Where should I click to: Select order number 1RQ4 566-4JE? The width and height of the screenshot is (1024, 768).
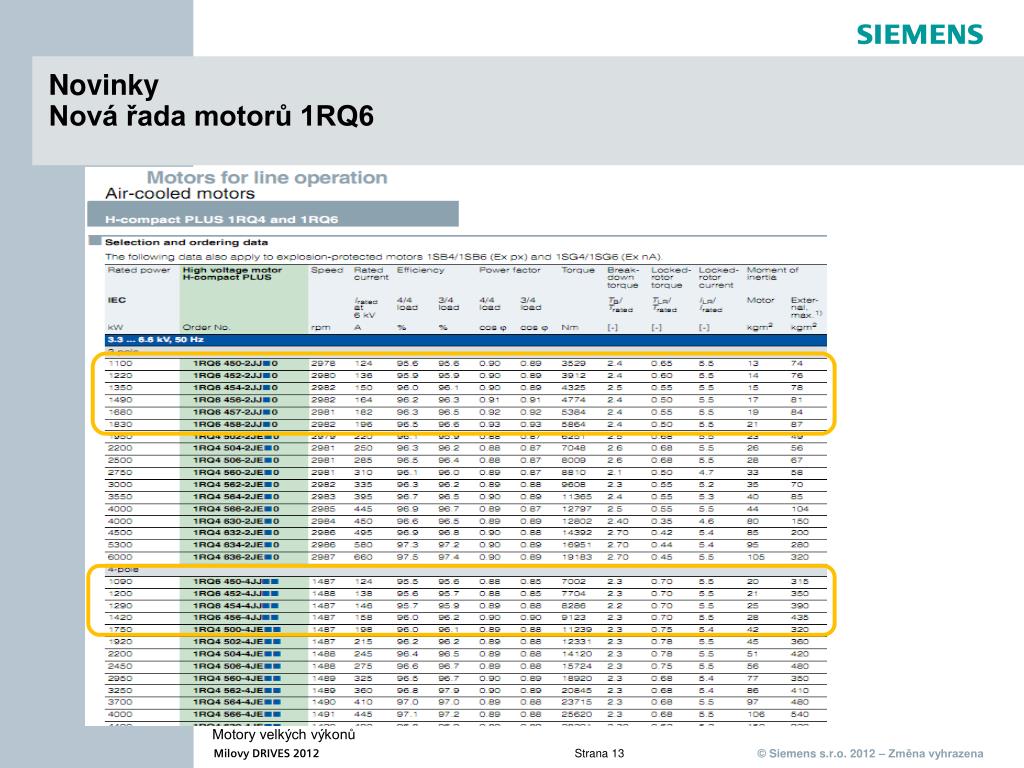(236, 714)
